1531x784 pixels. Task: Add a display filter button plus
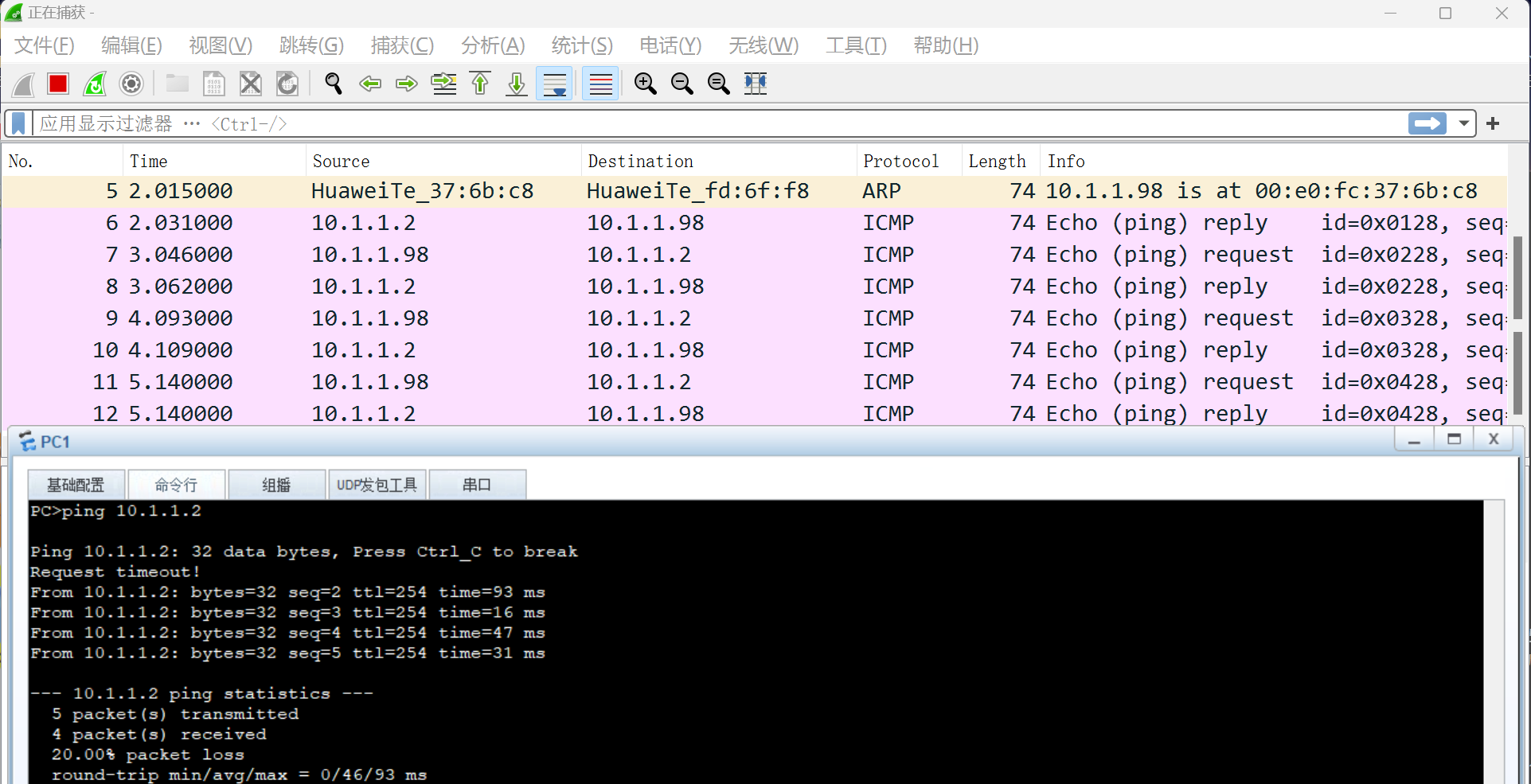(1493, 123)
